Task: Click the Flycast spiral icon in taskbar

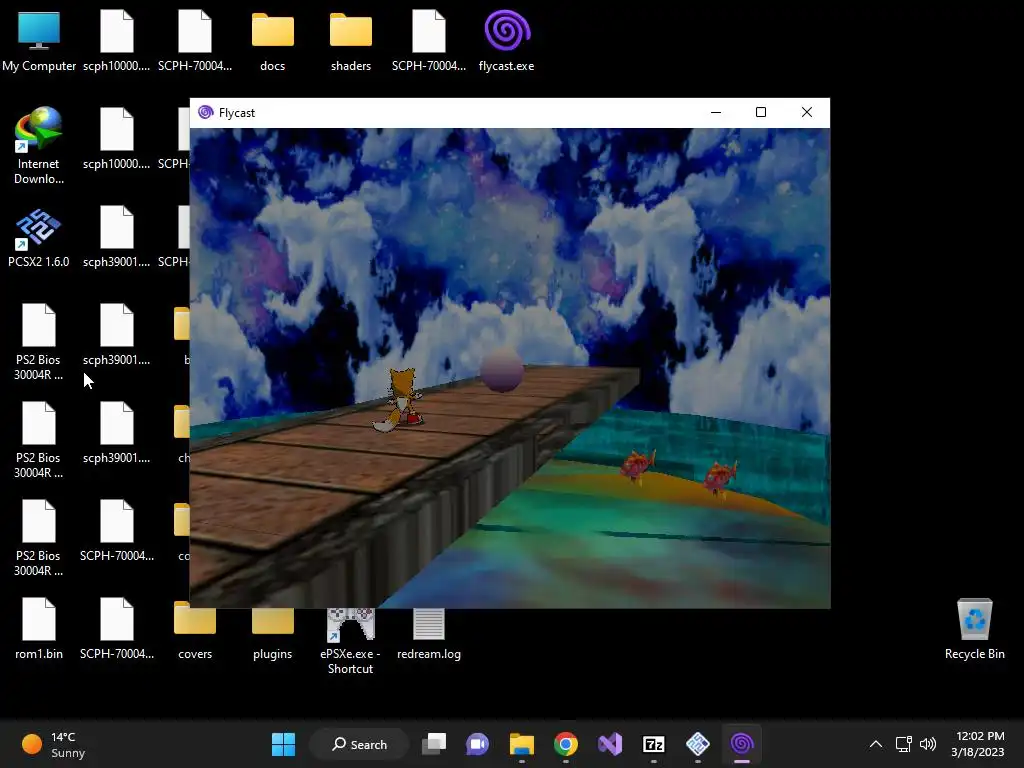Action: [x=742, y=744]
